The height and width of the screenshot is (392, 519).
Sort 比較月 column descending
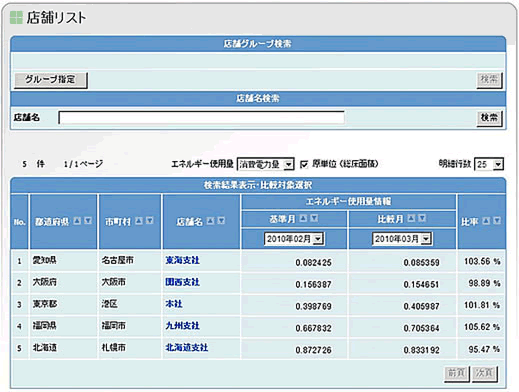422,218
